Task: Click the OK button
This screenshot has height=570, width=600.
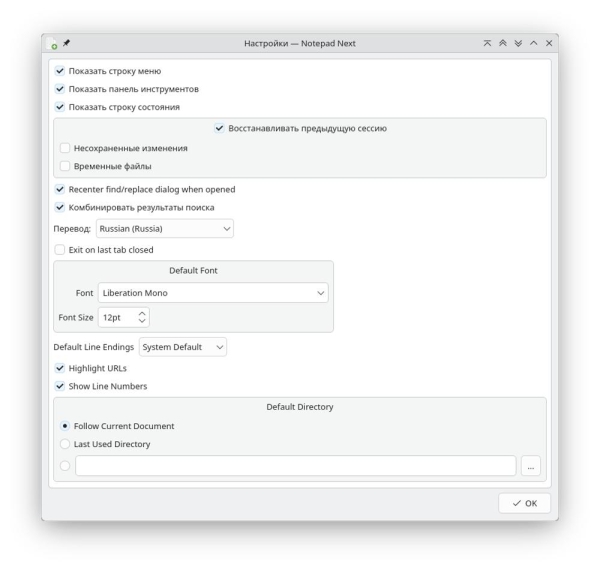Action: pos(525,503)
